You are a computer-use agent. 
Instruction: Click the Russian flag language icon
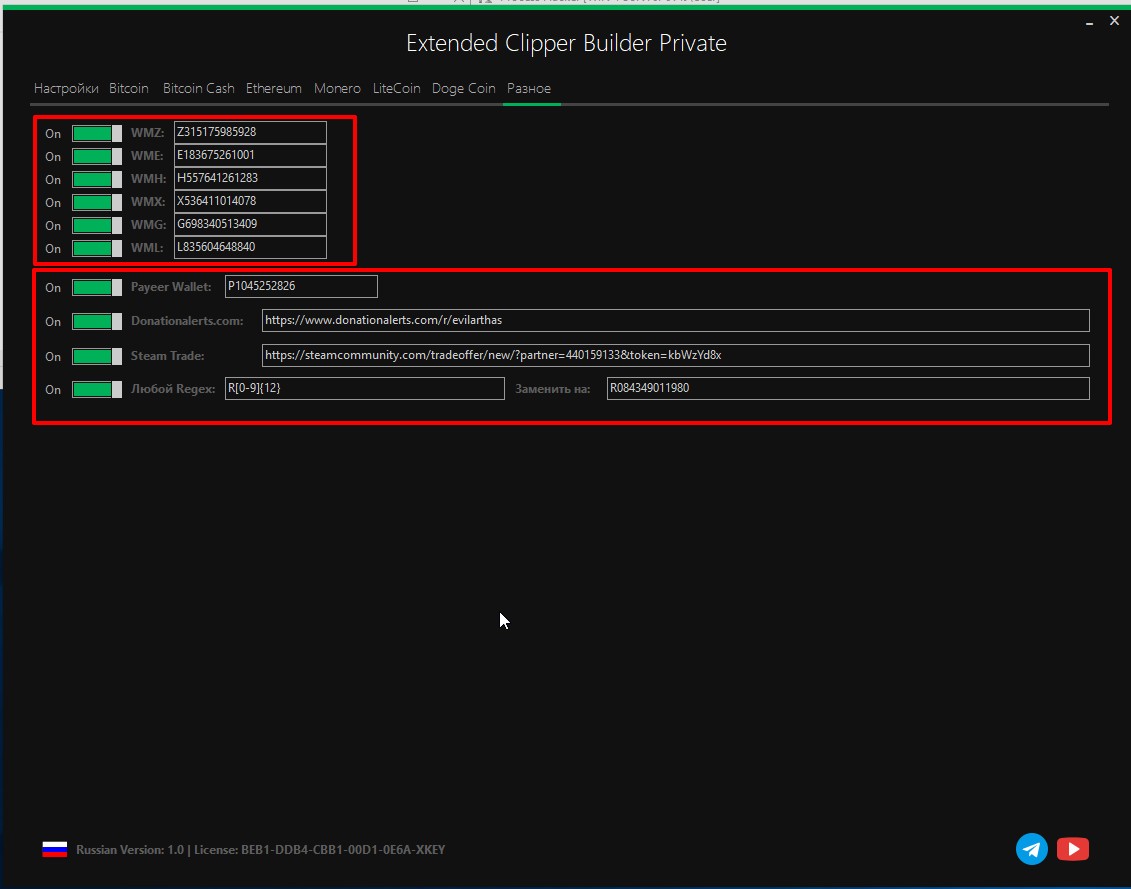point(55,849)
